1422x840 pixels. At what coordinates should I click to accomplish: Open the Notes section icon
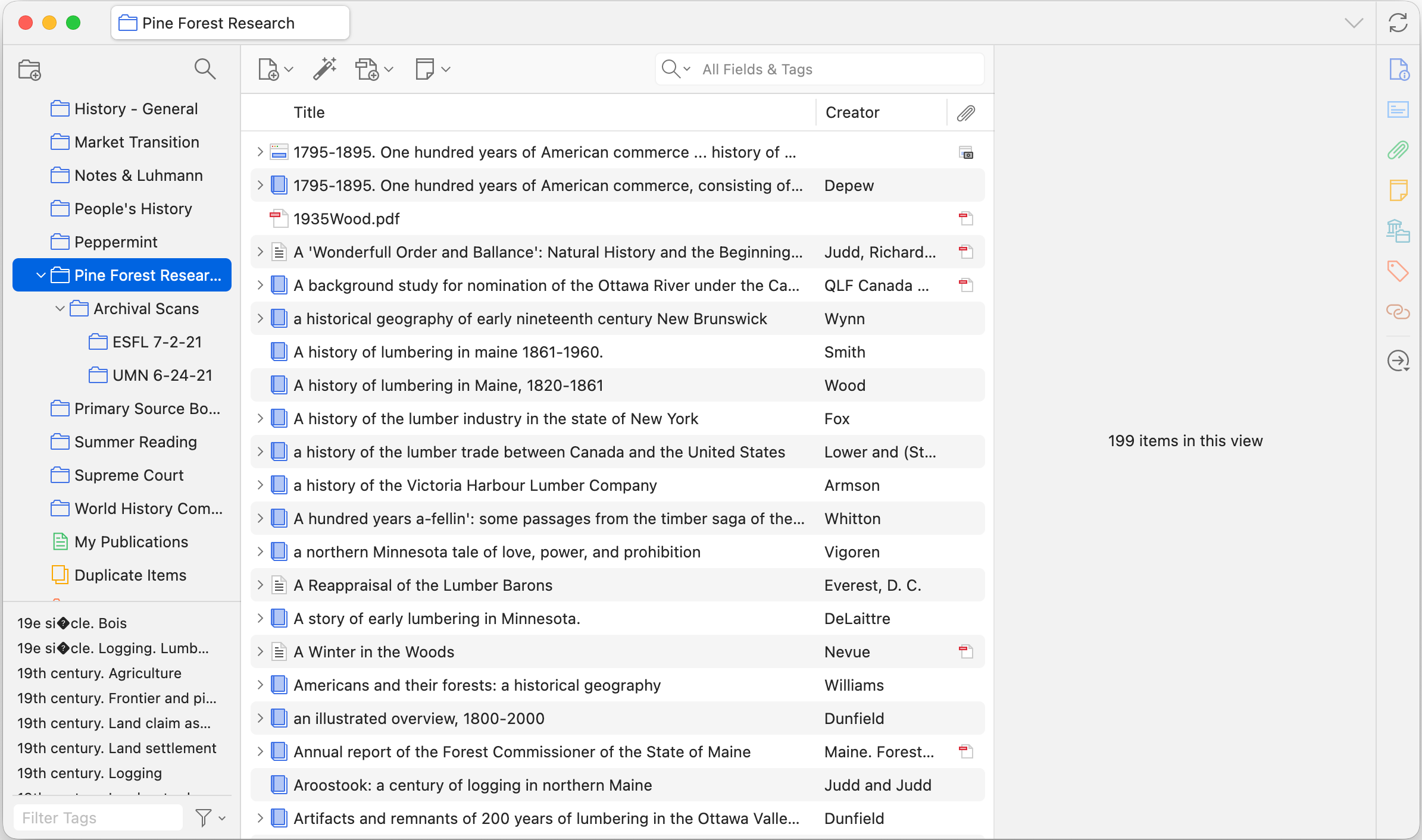click(1398, 190)
